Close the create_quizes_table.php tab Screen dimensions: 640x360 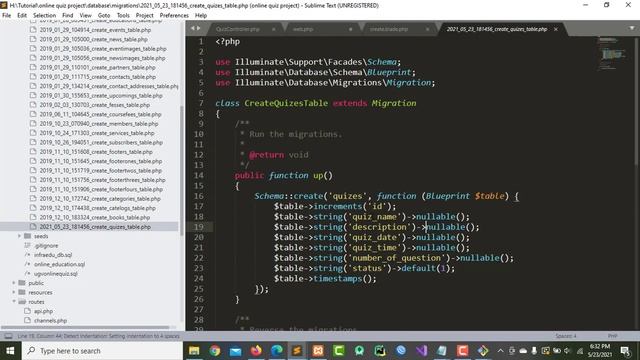click(556, 29)
